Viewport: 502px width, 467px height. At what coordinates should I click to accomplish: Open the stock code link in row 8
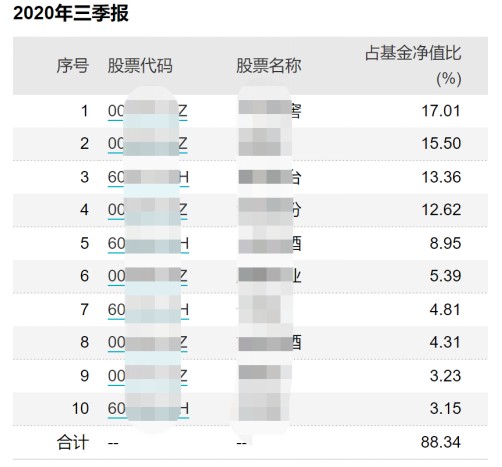point(148,343)
